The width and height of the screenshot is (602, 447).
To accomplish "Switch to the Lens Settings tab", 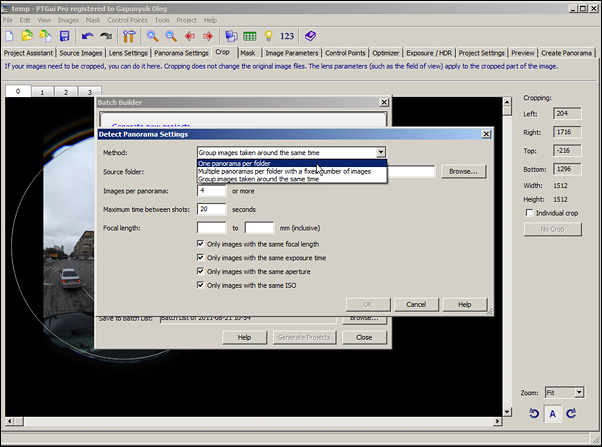I will pos(128,53).
